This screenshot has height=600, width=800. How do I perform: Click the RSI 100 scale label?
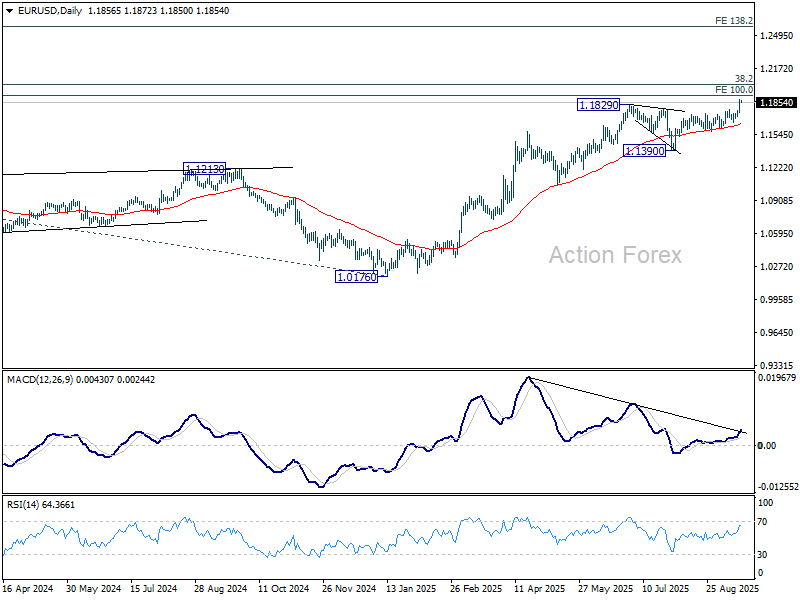tap(765, 503)
